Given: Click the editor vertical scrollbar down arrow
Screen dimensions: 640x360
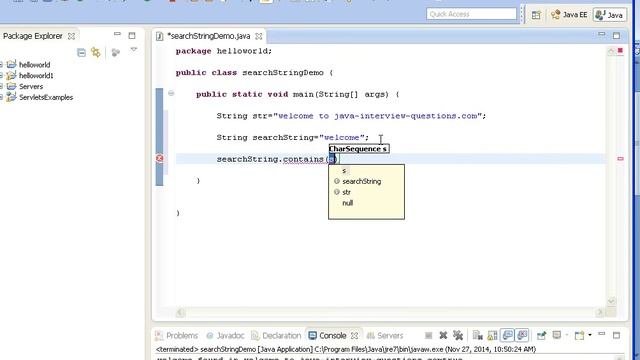Looking at the screenshot, I should tap(611, 301).
